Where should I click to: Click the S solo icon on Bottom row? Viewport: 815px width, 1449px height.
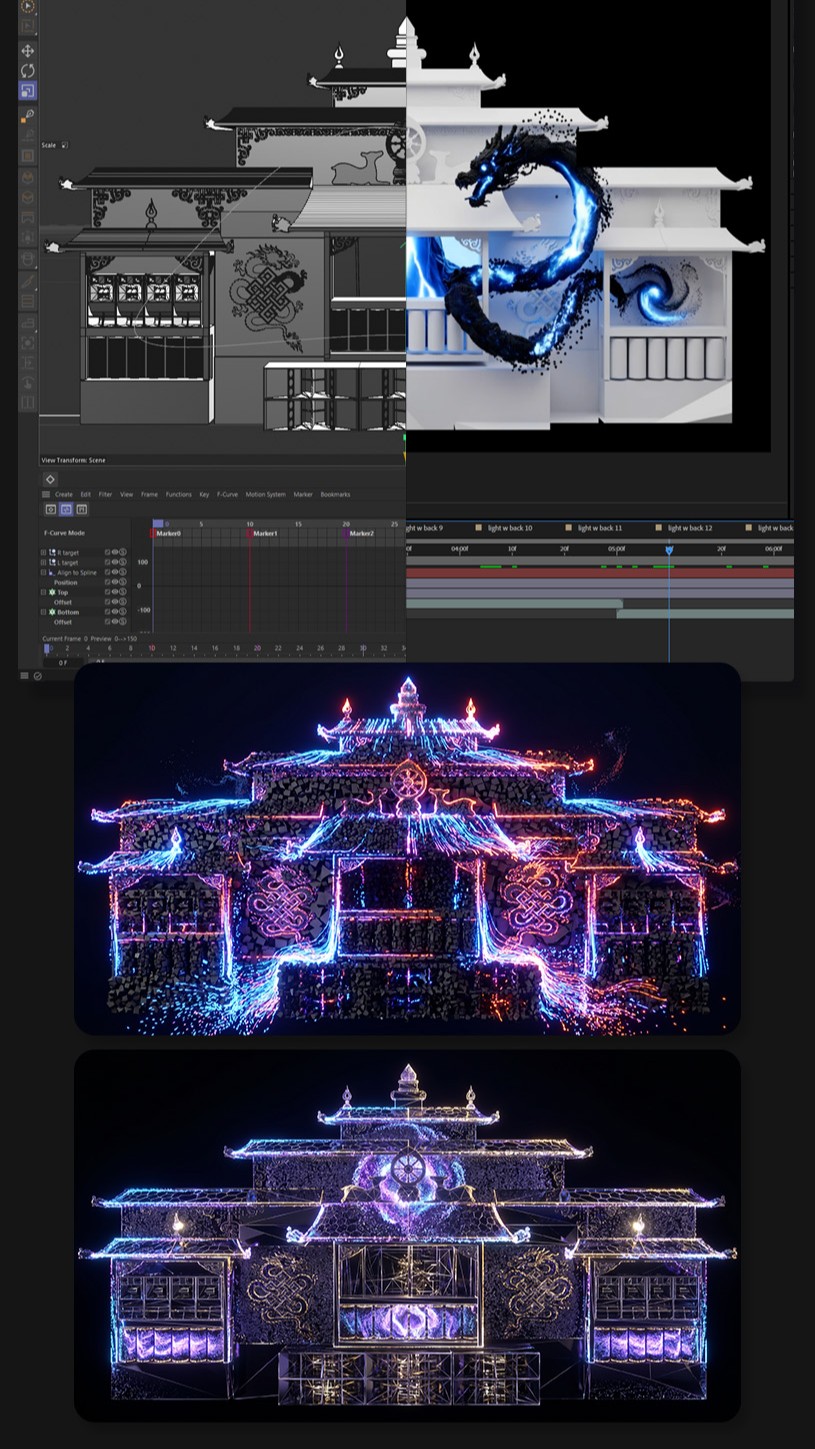(x=123, y=612)
